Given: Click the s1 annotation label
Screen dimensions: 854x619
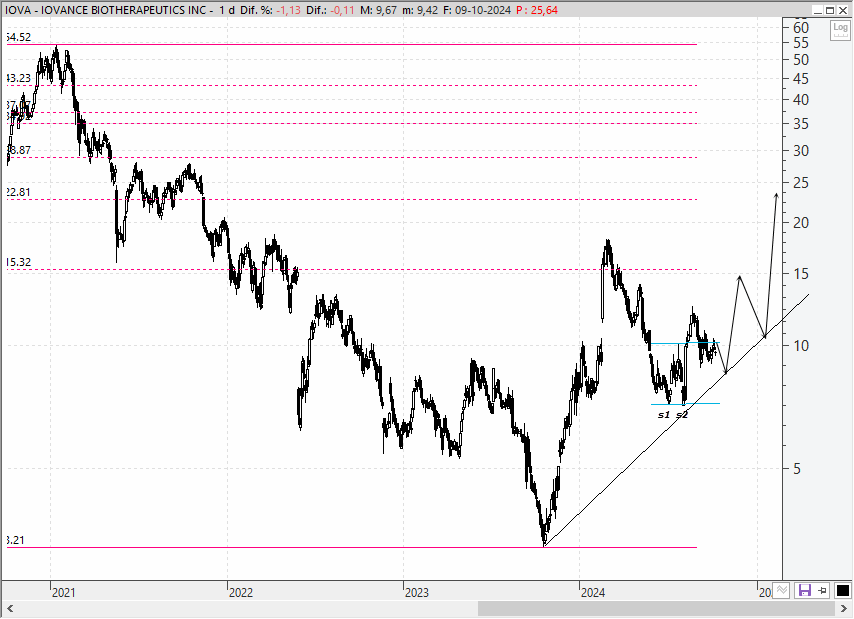Looking at the screenshot, I should tap(664, 415).
